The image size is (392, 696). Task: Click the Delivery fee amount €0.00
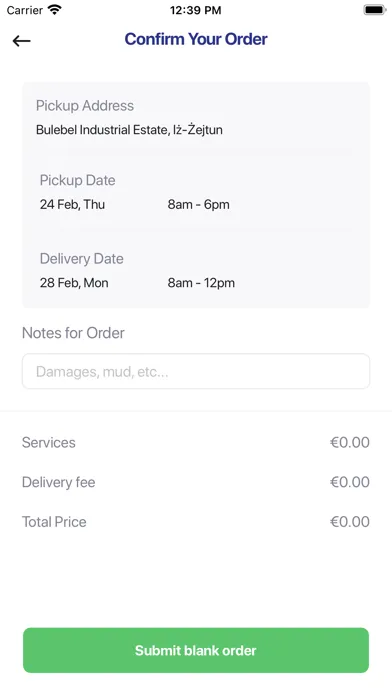point(350,482)
